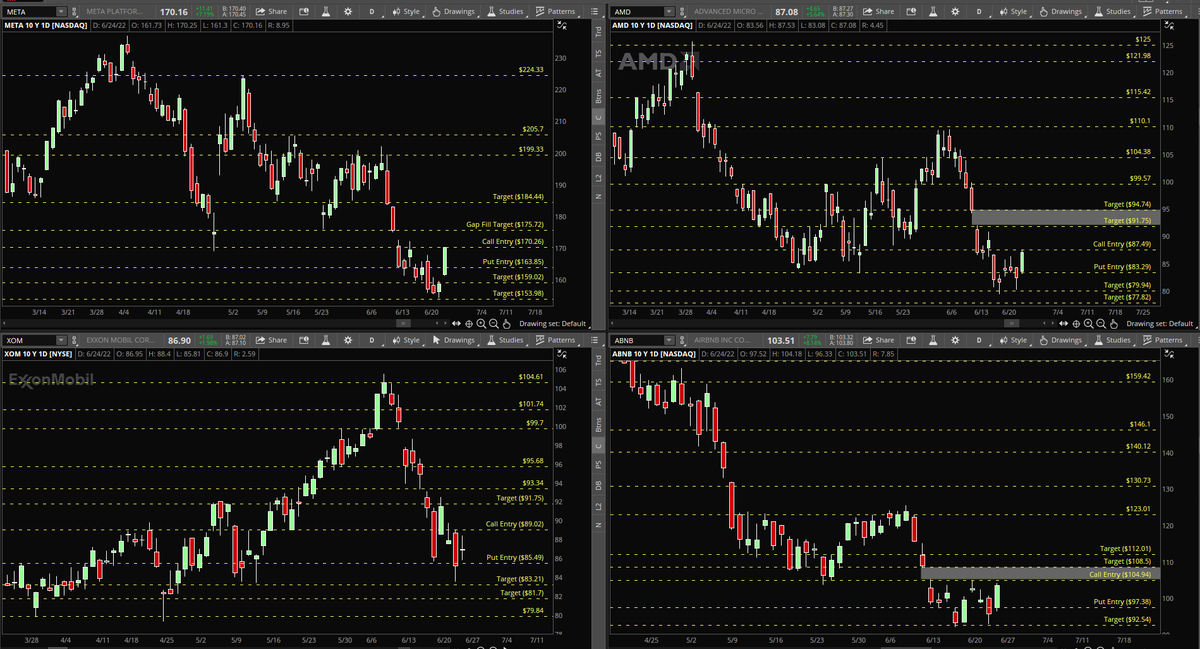Zoom in using magnifier under AMD chart
1200x649 pixels.
pos(1088,323)
